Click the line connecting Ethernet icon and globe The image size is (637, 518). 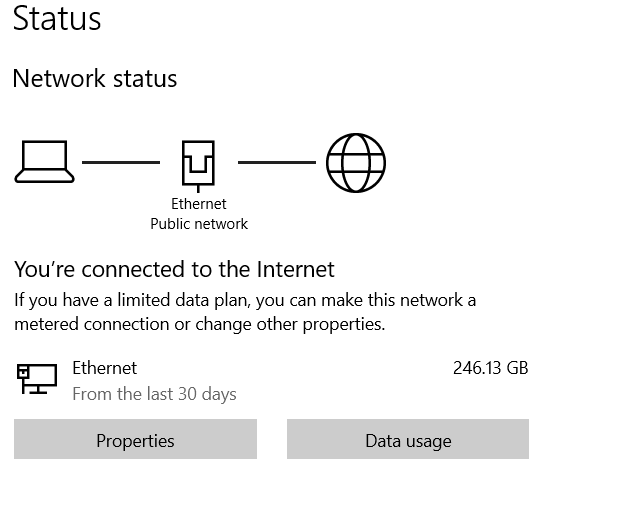(276, 162)
